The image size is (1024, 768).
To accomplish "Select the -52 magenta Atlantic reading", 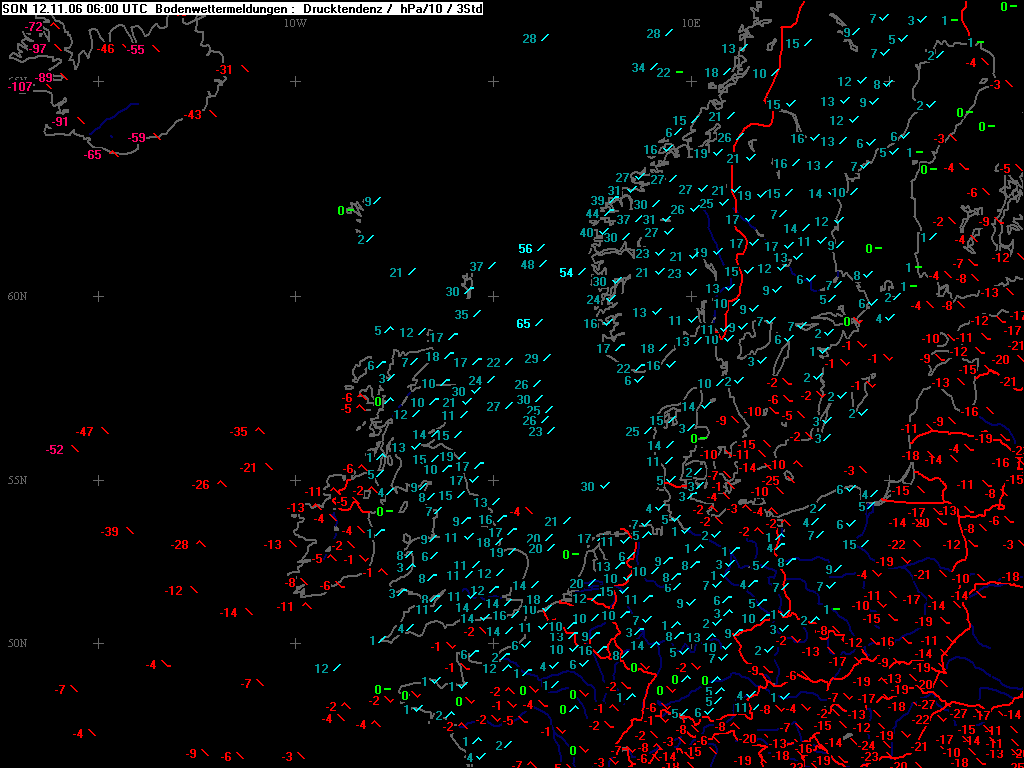I will (55, 449).
